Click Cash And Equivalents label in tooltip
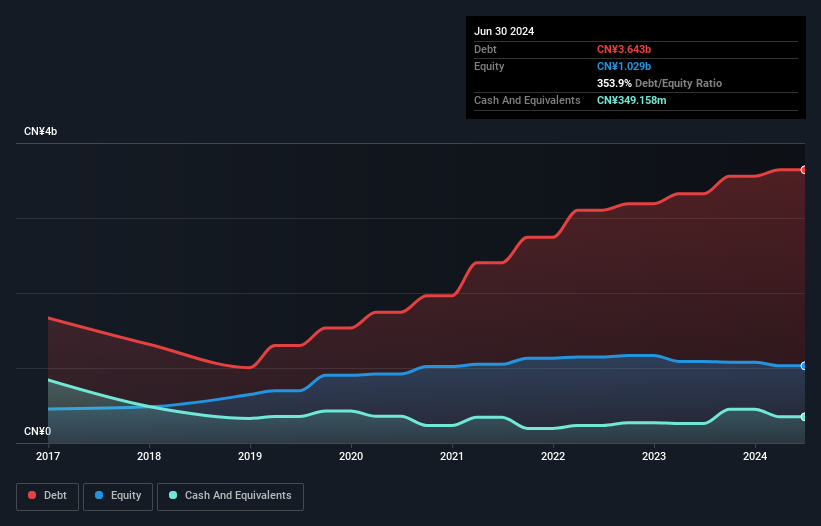The height and width of the screenshot is (526, 821). coord(527,100)
